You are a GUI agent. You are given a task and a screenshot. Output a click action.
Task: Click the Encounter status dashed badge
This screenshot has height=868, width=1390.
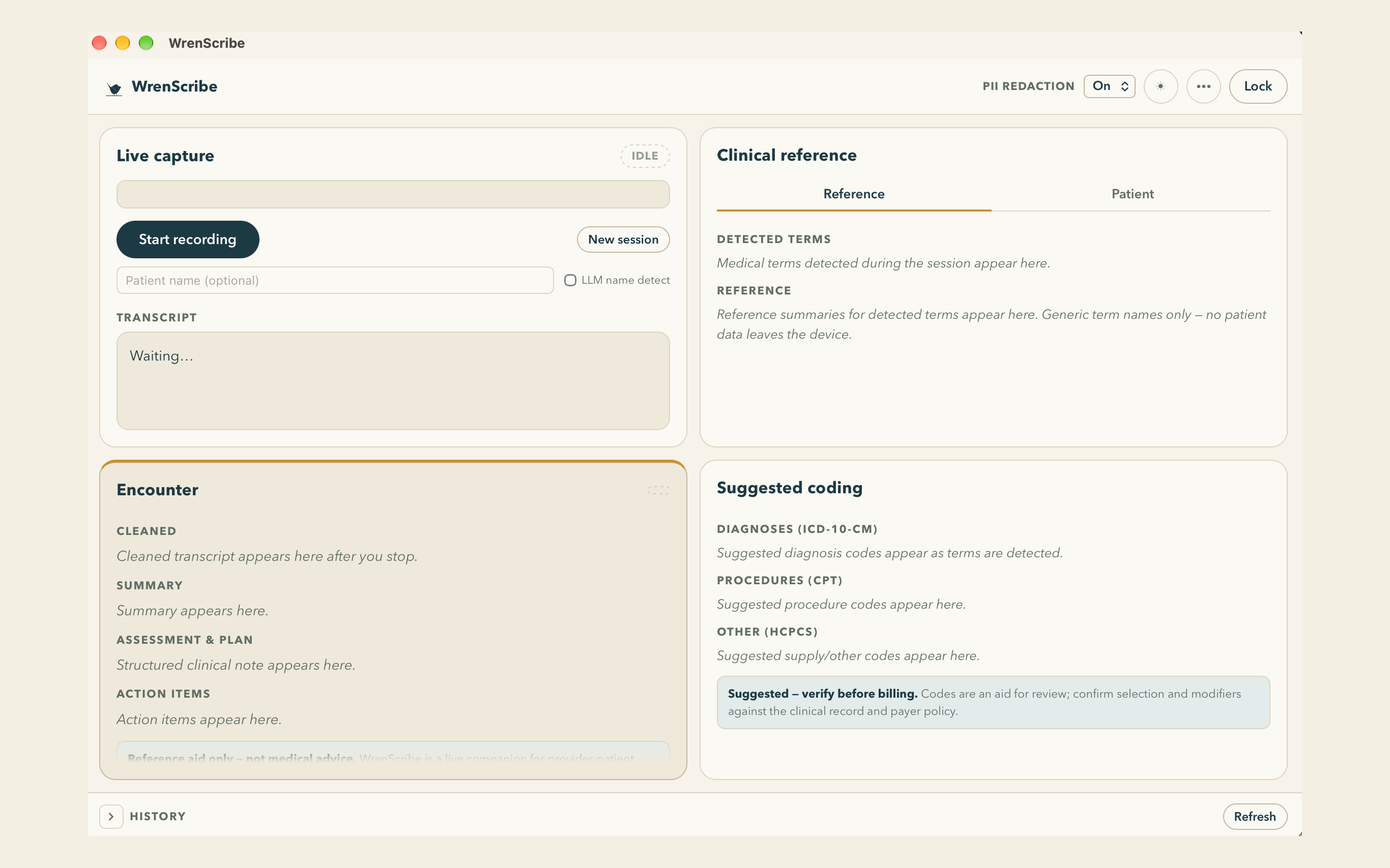(659, 490)
